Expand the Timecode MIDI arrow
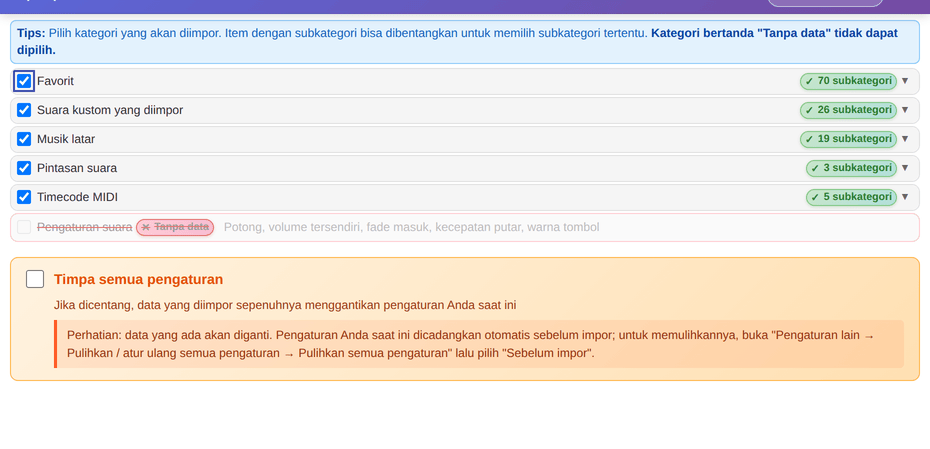Image resolution: width=930 pixels, height=449 pixels. coord(904,196)
